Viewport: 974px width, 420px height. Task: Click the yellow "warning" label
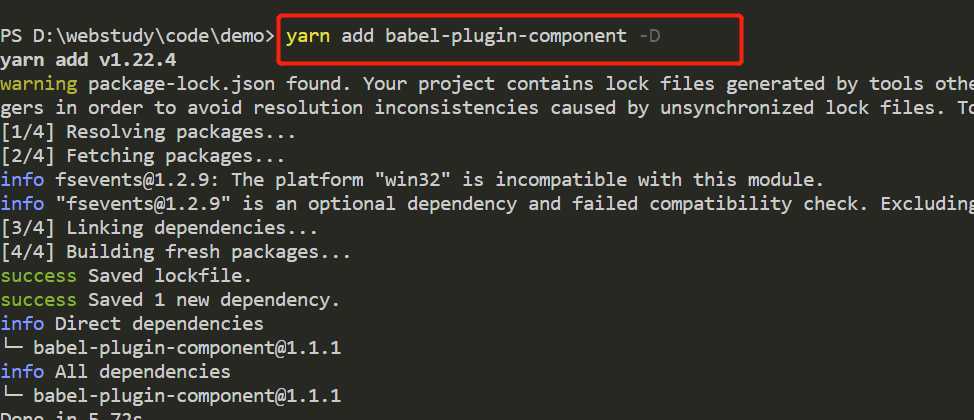point(38,84)
